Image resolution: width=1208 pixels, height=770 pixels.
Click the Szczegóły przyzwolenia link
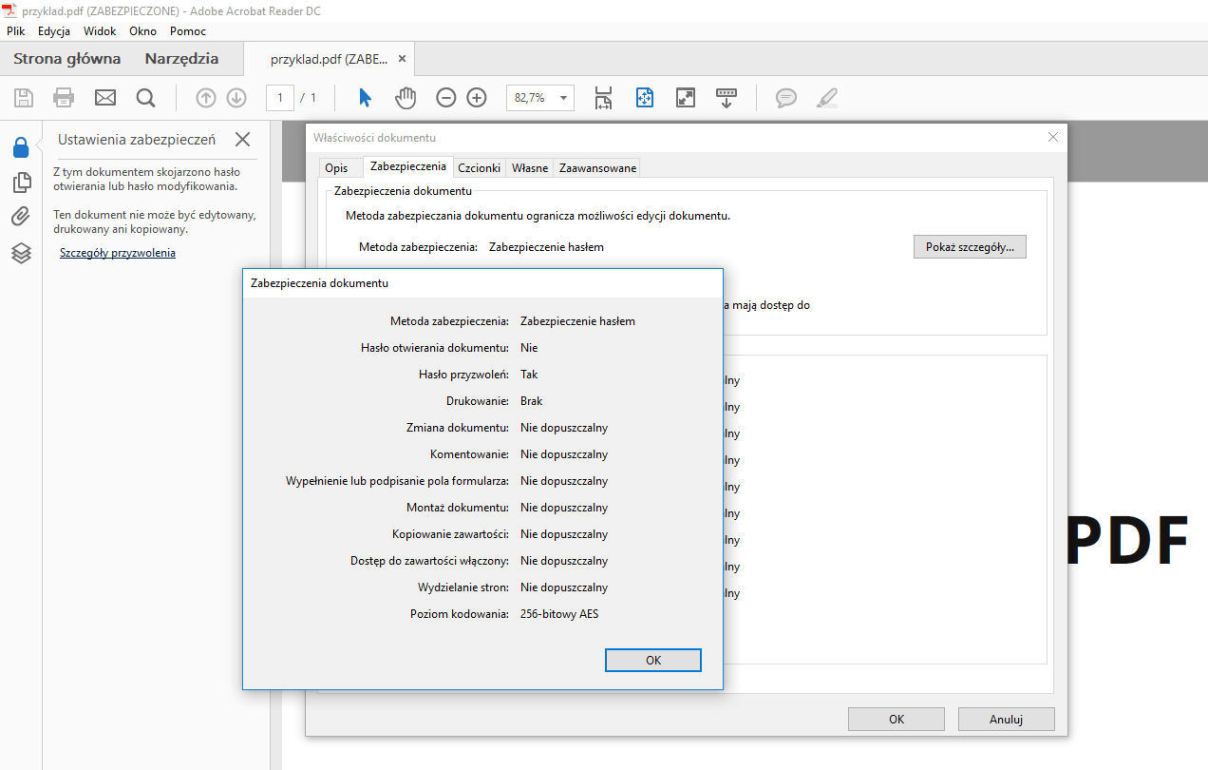click(118, 252)
